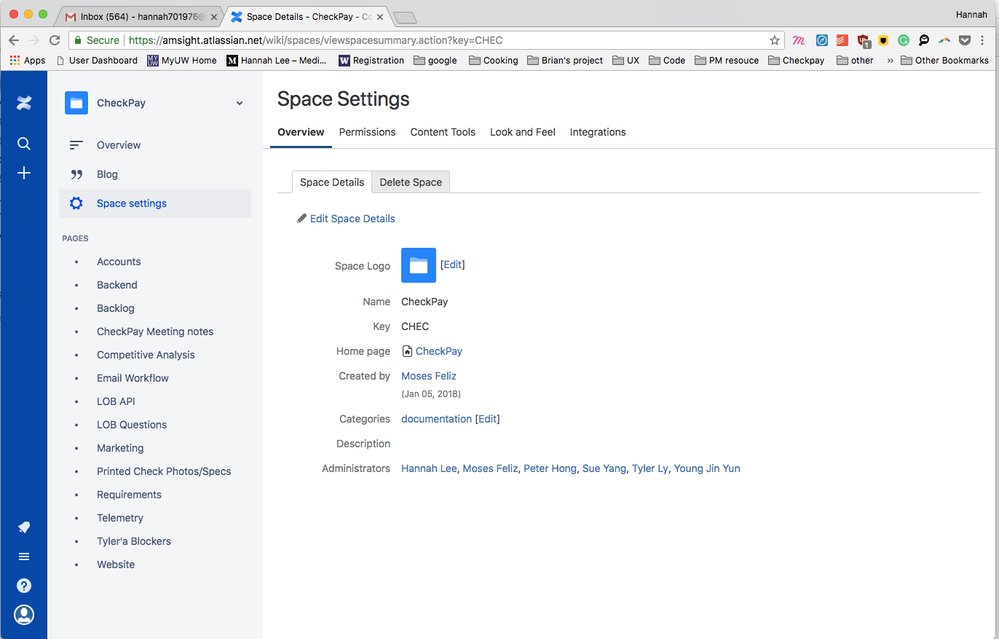The height and width of the screenshot is (639, 999).
Task: Select the Delete Space tab
Action: point(411,182)
